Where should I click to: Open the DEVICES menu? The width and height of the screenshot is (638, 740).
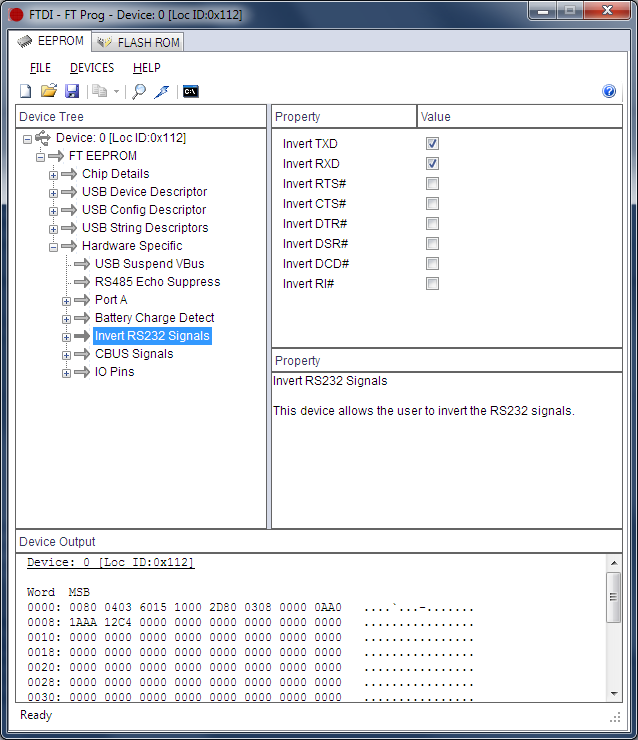click(92, 68)
